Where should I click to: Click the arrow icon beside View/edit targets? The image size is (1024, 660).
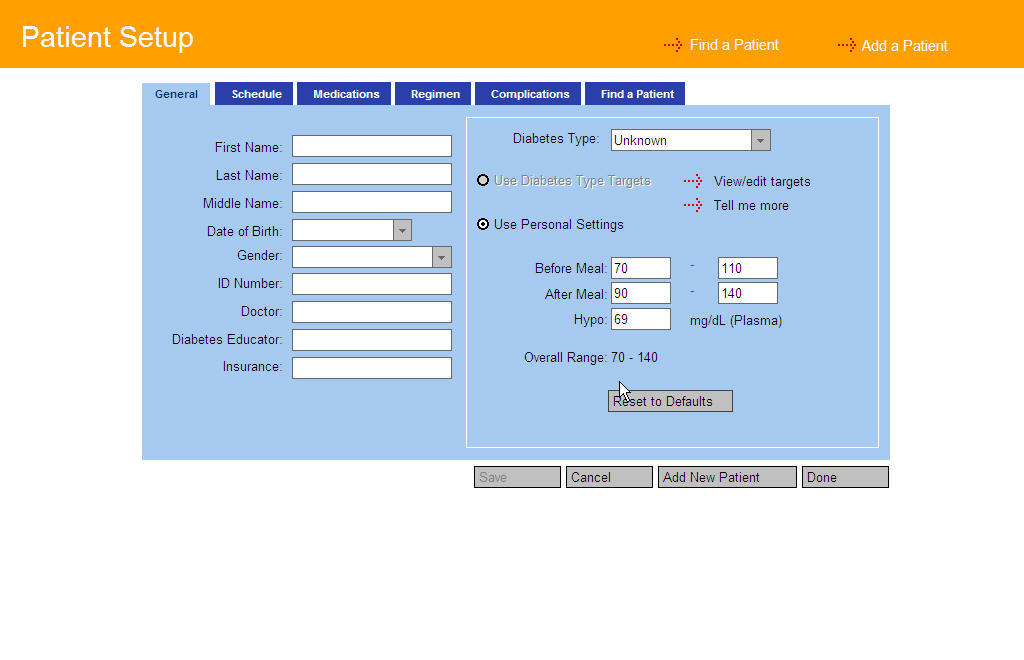[693, 181]
